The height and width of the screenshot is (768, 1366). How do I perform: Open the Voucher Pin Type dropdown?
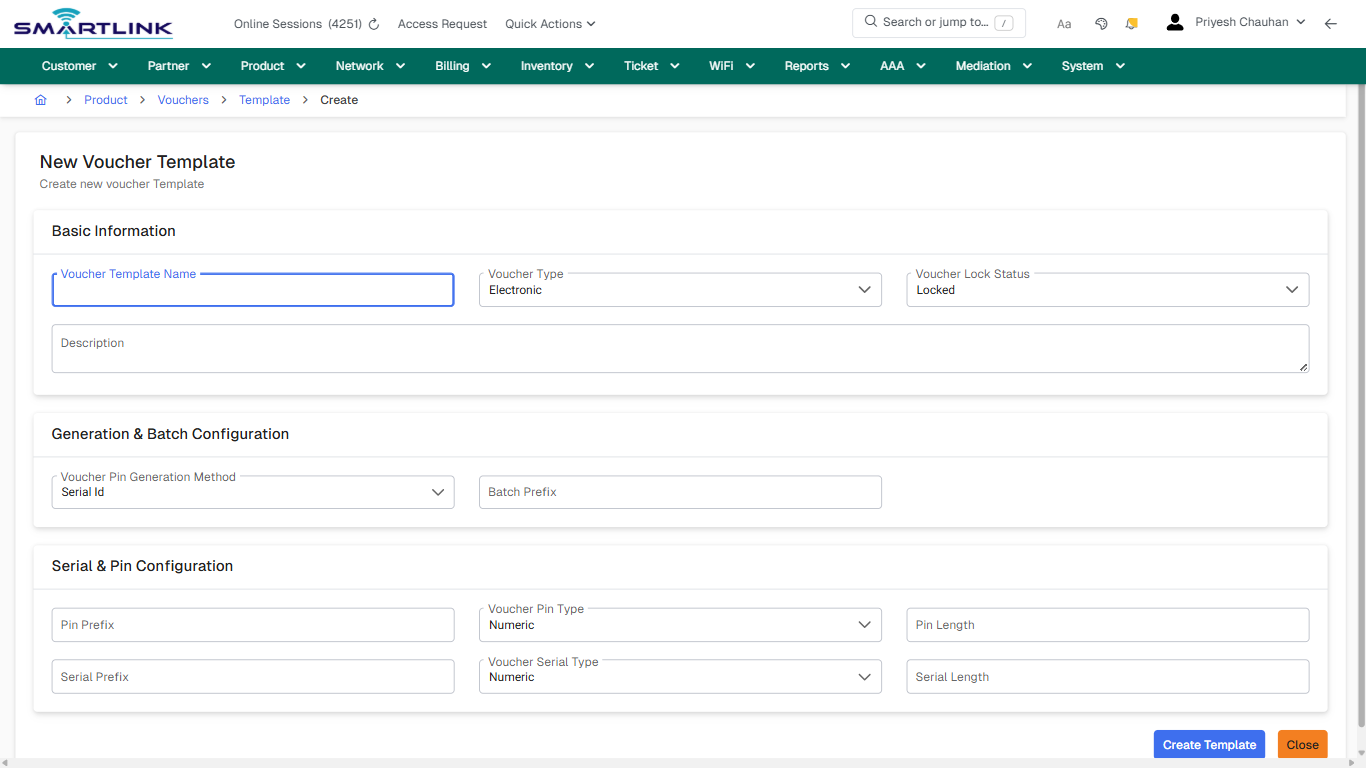(864, 624)
